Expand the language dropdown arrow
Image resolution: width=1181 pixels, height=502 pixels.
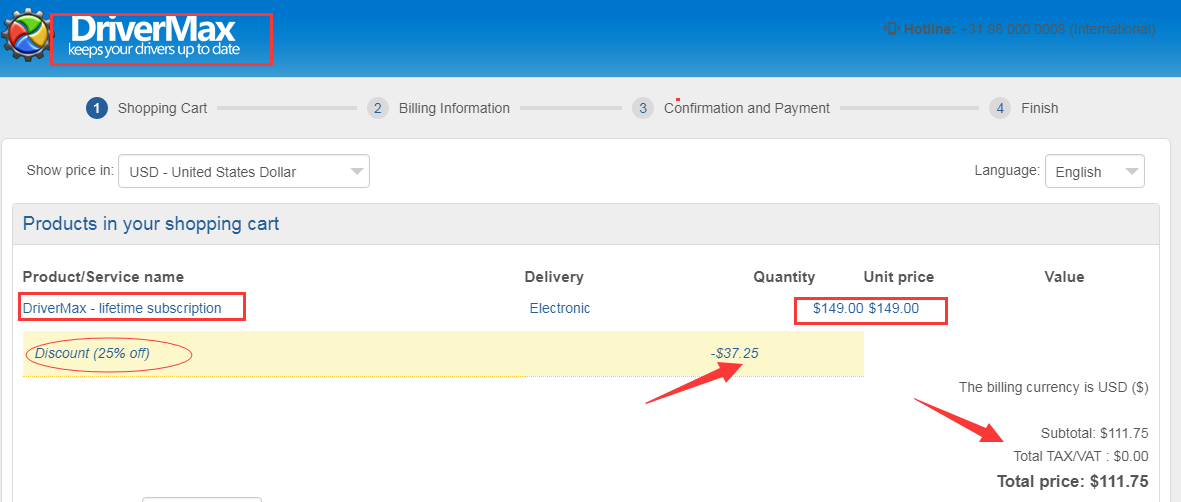[1131, 172]
